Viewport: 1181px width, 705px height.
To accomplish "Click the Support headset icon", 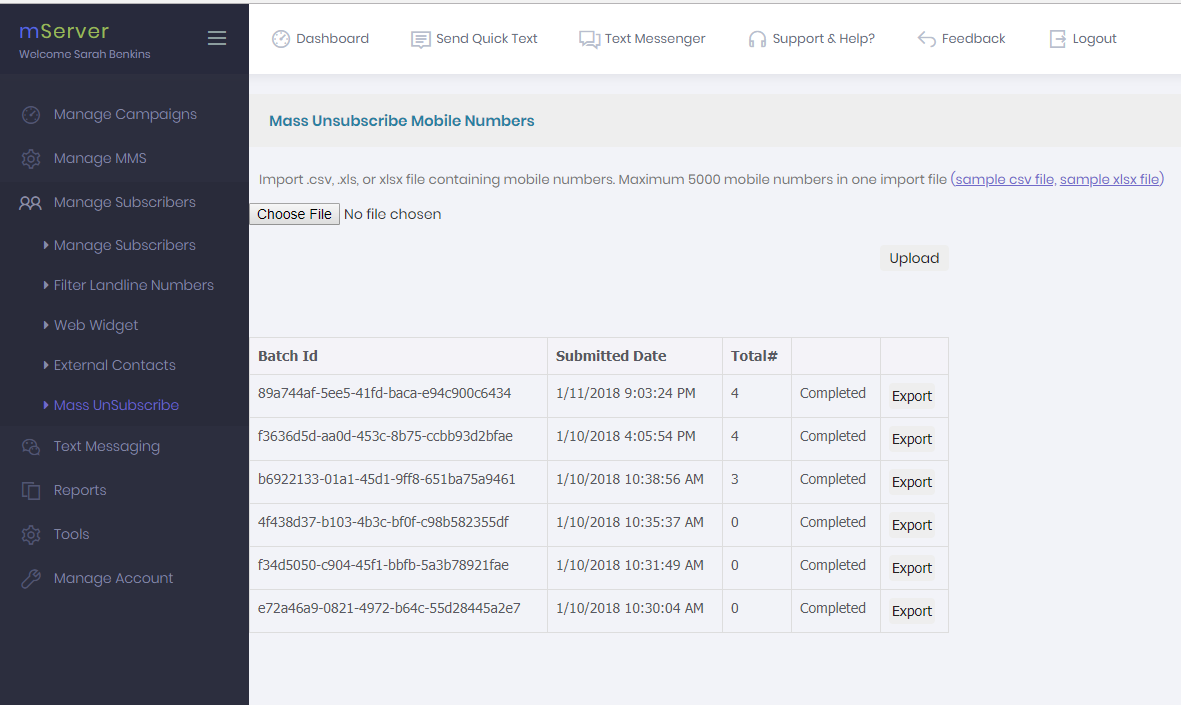I will [x=757, y=39].
